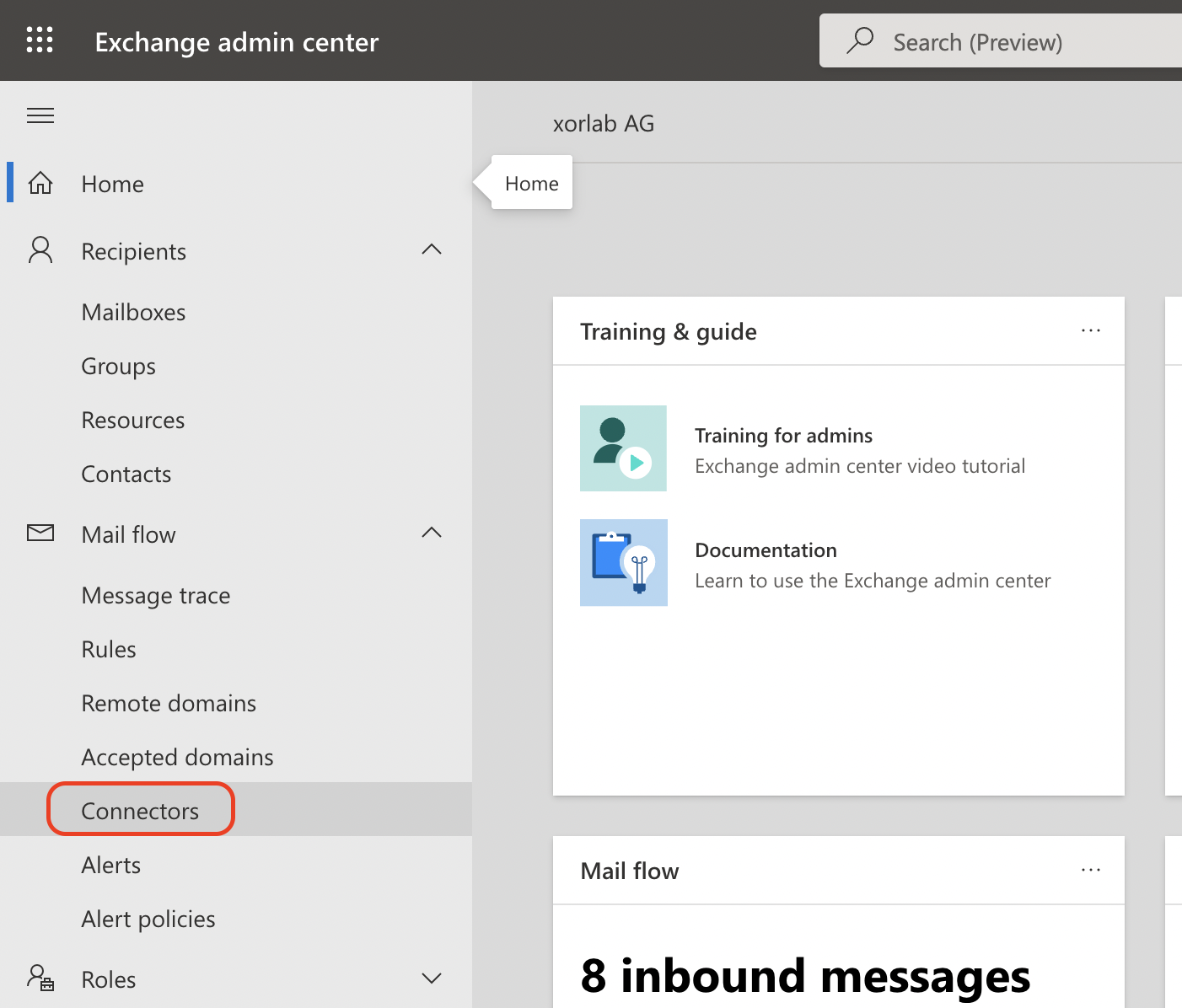The image size is (1182, 1008).
Task: Click the xorlab AG organization name
Action: coord(604,124)
